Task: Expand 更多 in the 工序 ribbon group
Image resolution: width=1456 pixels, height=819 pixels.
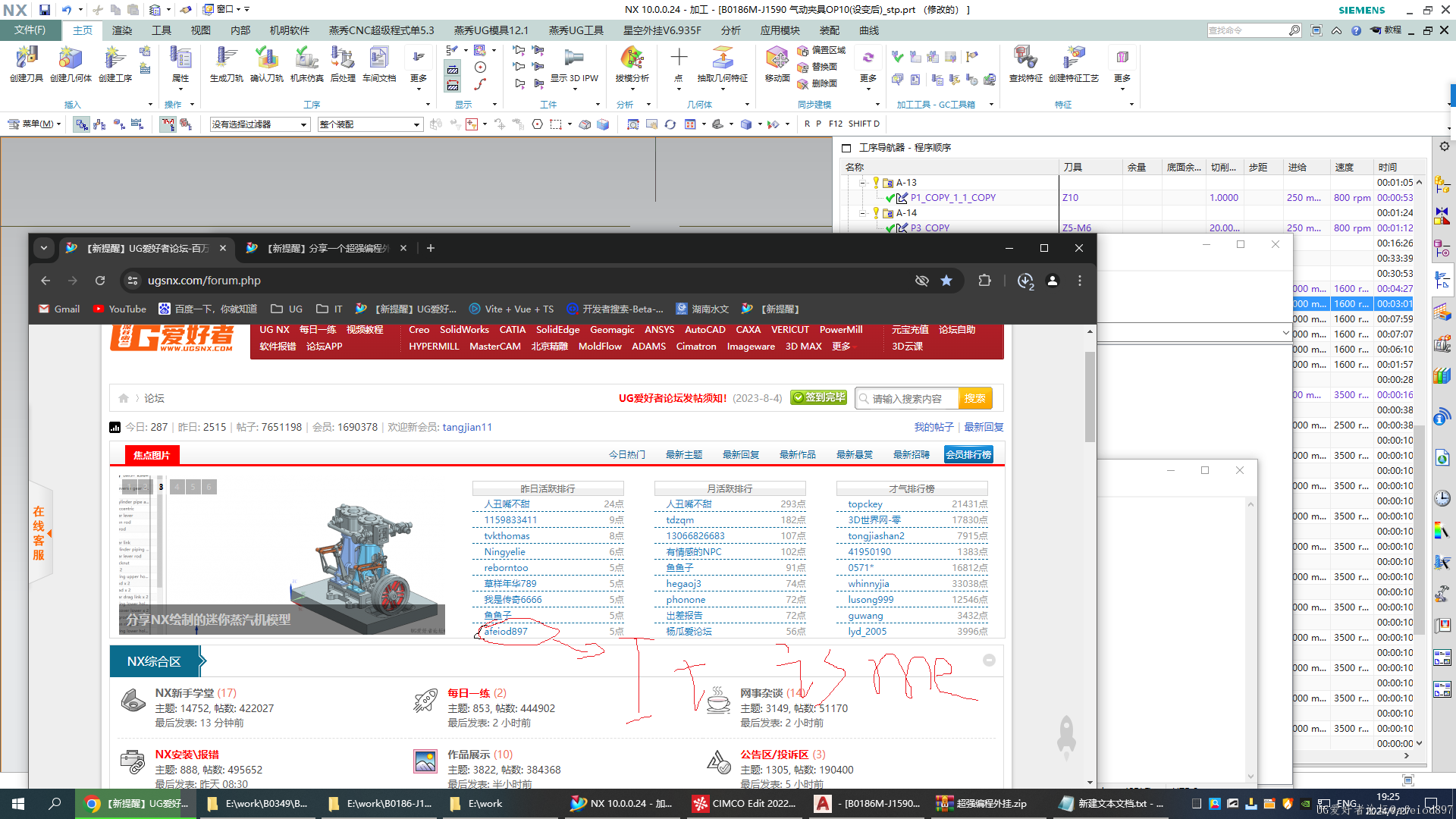Action: (419, 67)
